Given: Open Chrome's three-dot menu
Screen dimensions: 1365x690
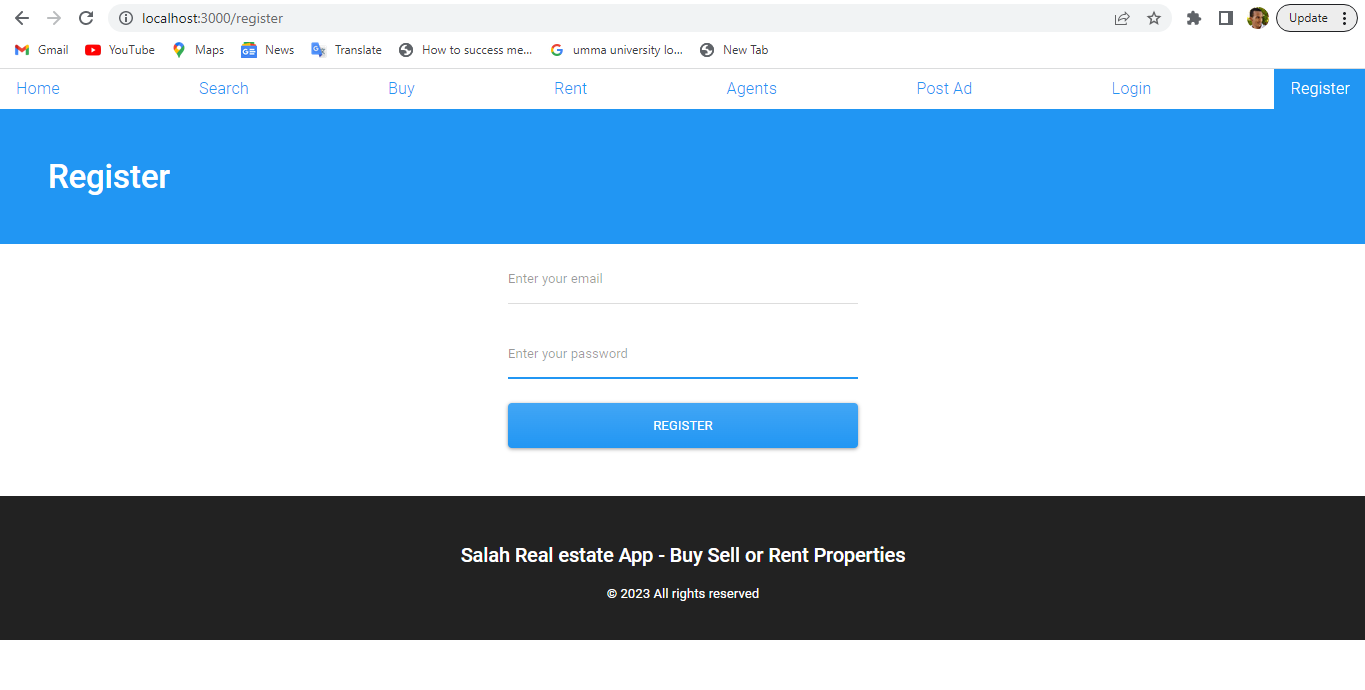Looking at the screenshot, I should tap(1345, 17).
